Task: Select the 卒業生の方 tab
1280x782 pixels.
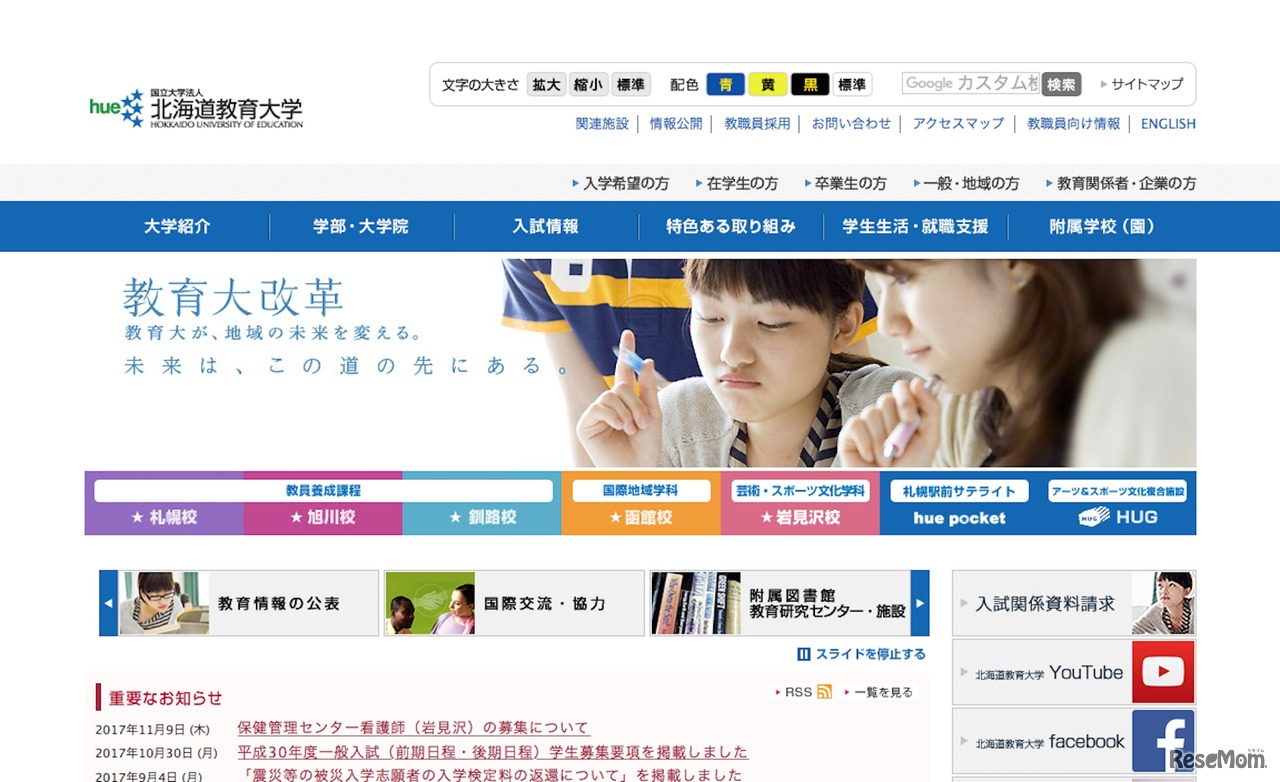Action: coord(847,183)
